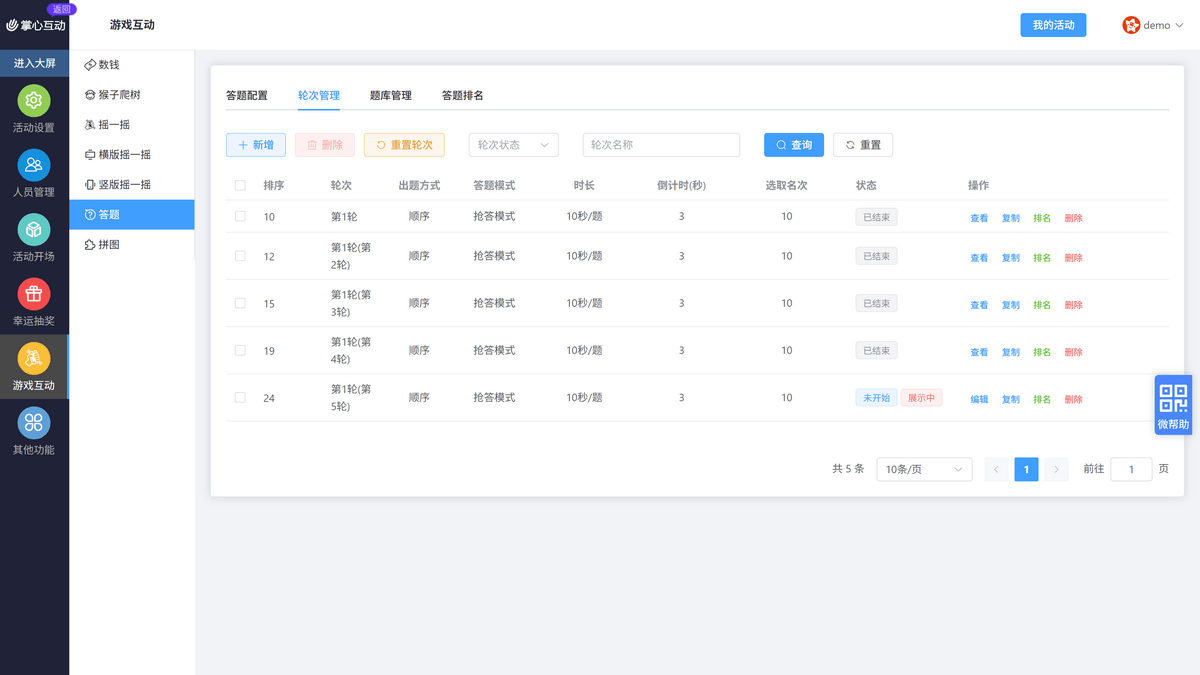This screenshot has height=675, width=1200.
Task: Click 删除 for 第1轮(第5轮) row
Action: point(1074,399)
